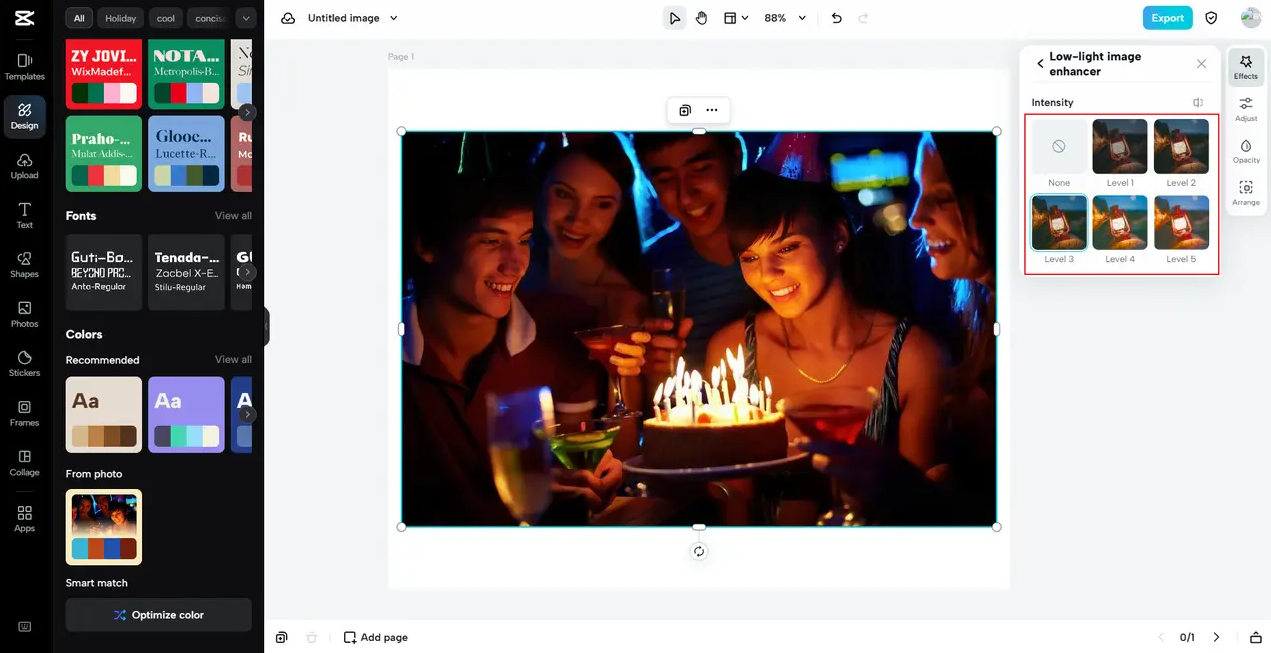Open the layout resize dropdown

pyautogui.click(x=736, y=18)
